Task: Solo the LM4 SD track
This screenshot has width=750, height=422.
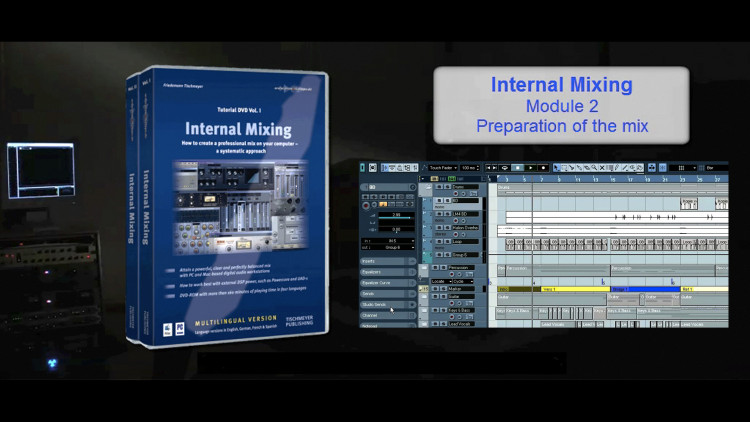Action: (447, 214)
